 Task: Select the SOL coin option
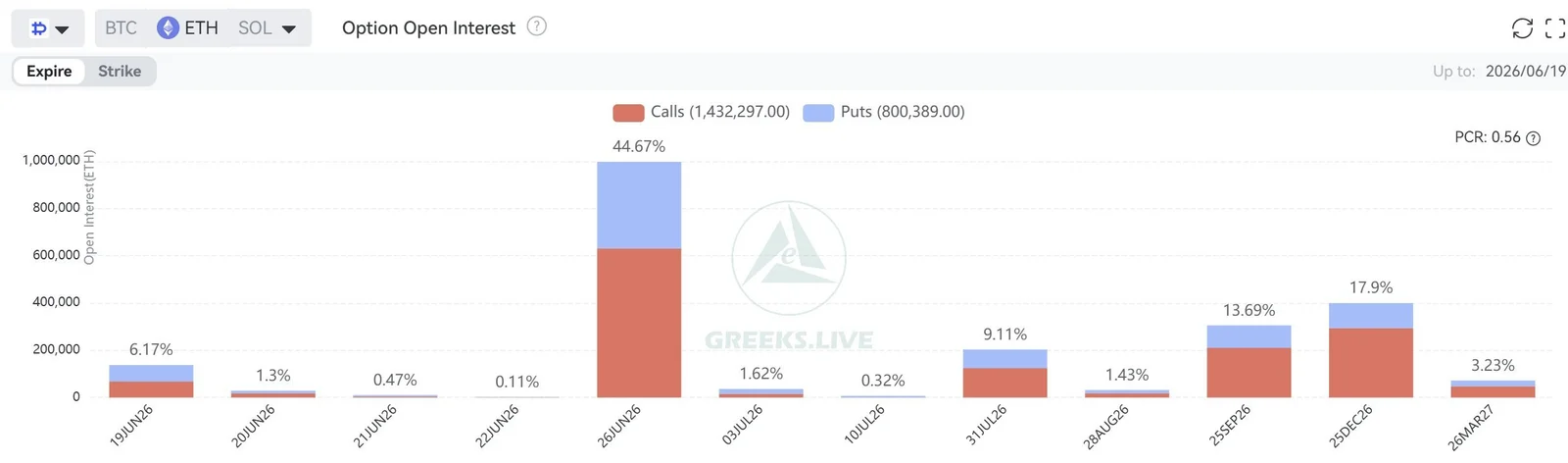(255, 27)
